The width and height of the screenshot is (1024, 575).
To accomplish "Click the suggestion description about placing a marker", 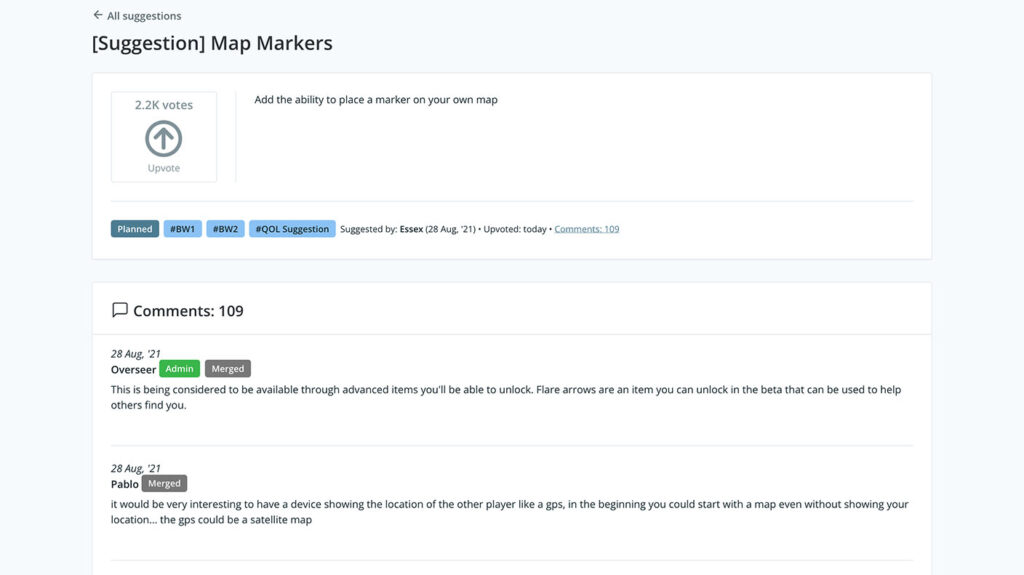I will (376, 100).
